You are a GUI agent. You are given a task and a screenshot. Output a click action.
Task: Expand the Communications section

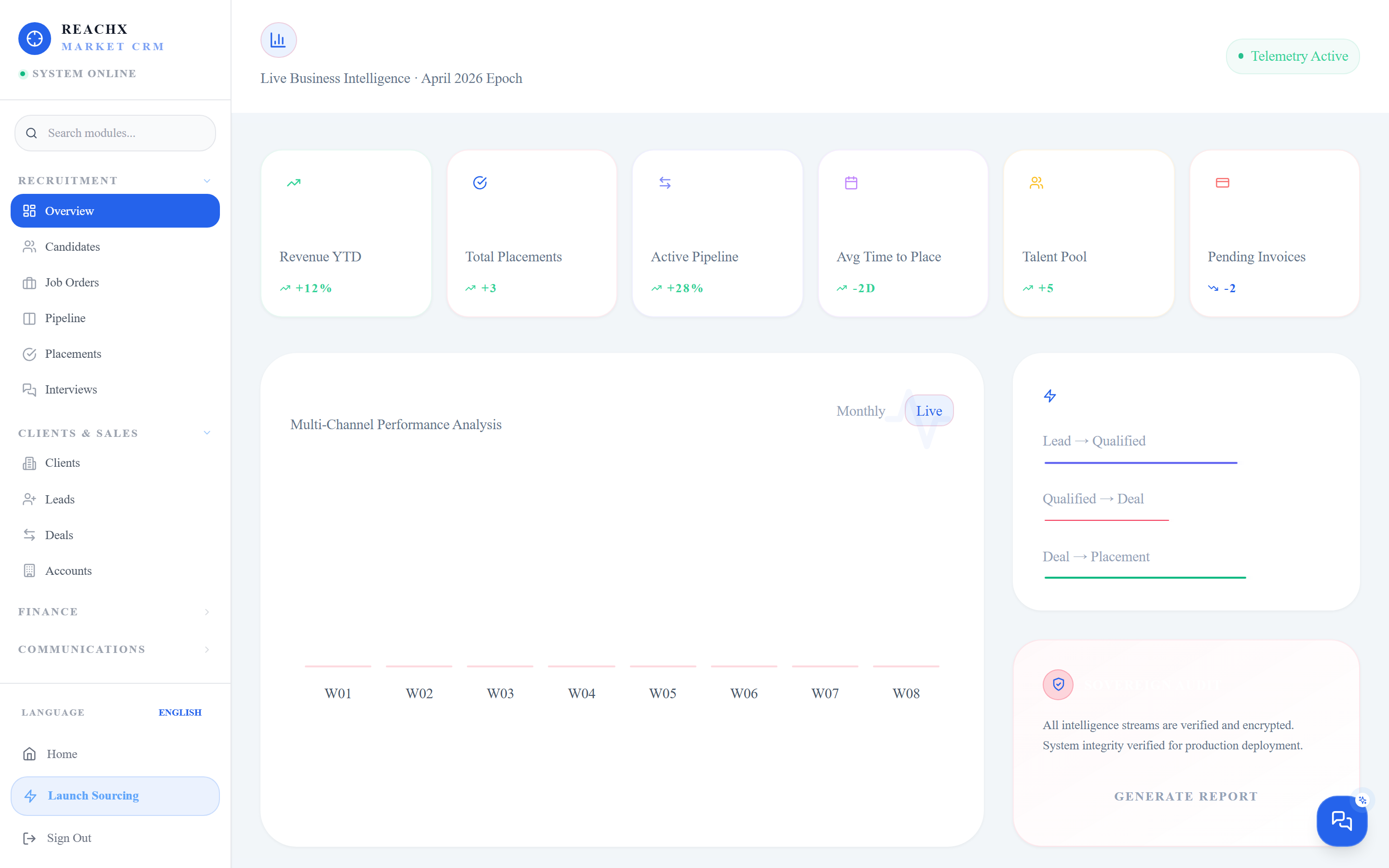click(115, 649)
